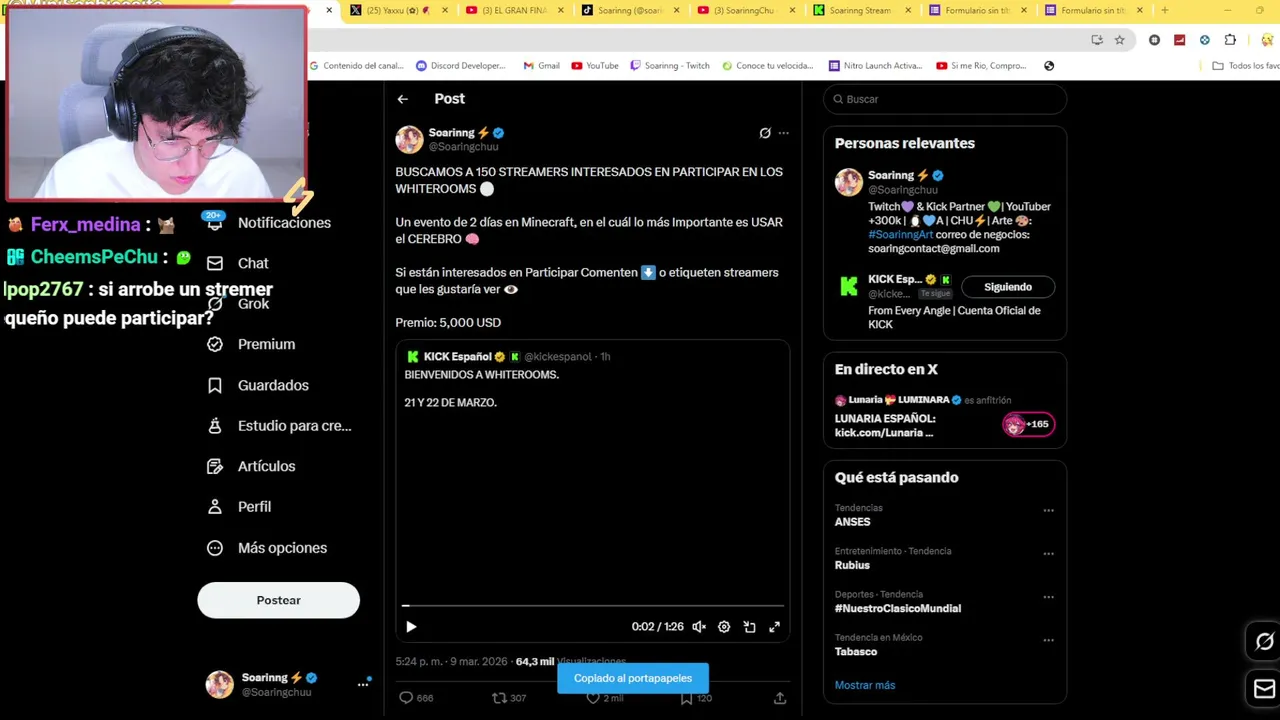Open Chat in the sidebar
1280x720 pixels.
238,263
